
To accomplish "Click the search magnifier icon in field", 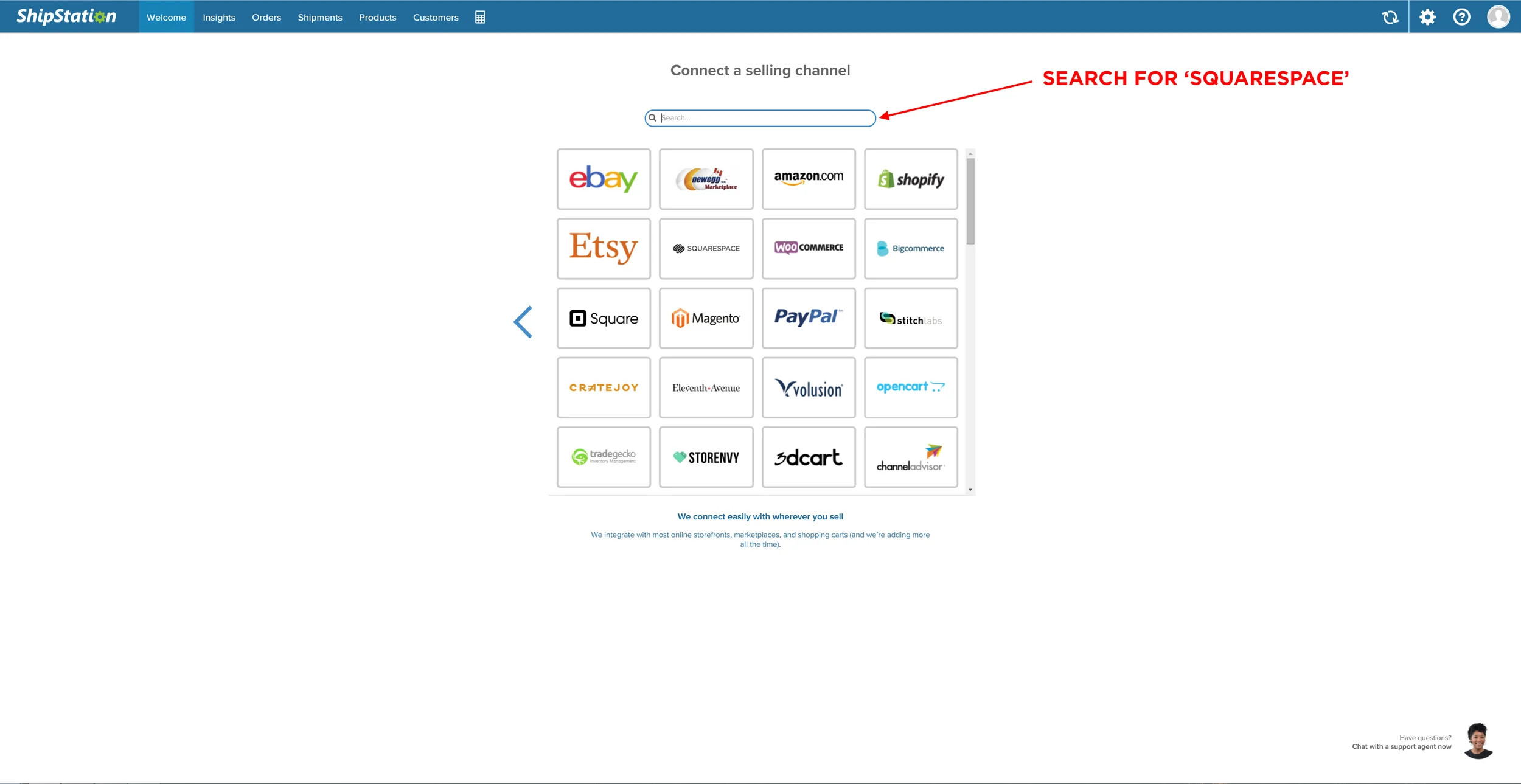I will pyautogui.click(x=652, y=118).
